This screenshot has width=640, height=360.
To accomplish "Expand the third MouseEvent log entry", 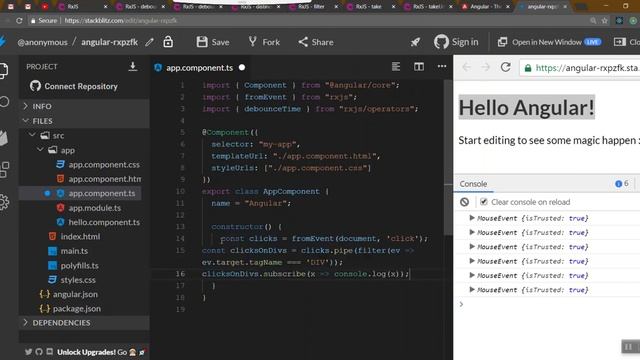I will pos(472,247).
